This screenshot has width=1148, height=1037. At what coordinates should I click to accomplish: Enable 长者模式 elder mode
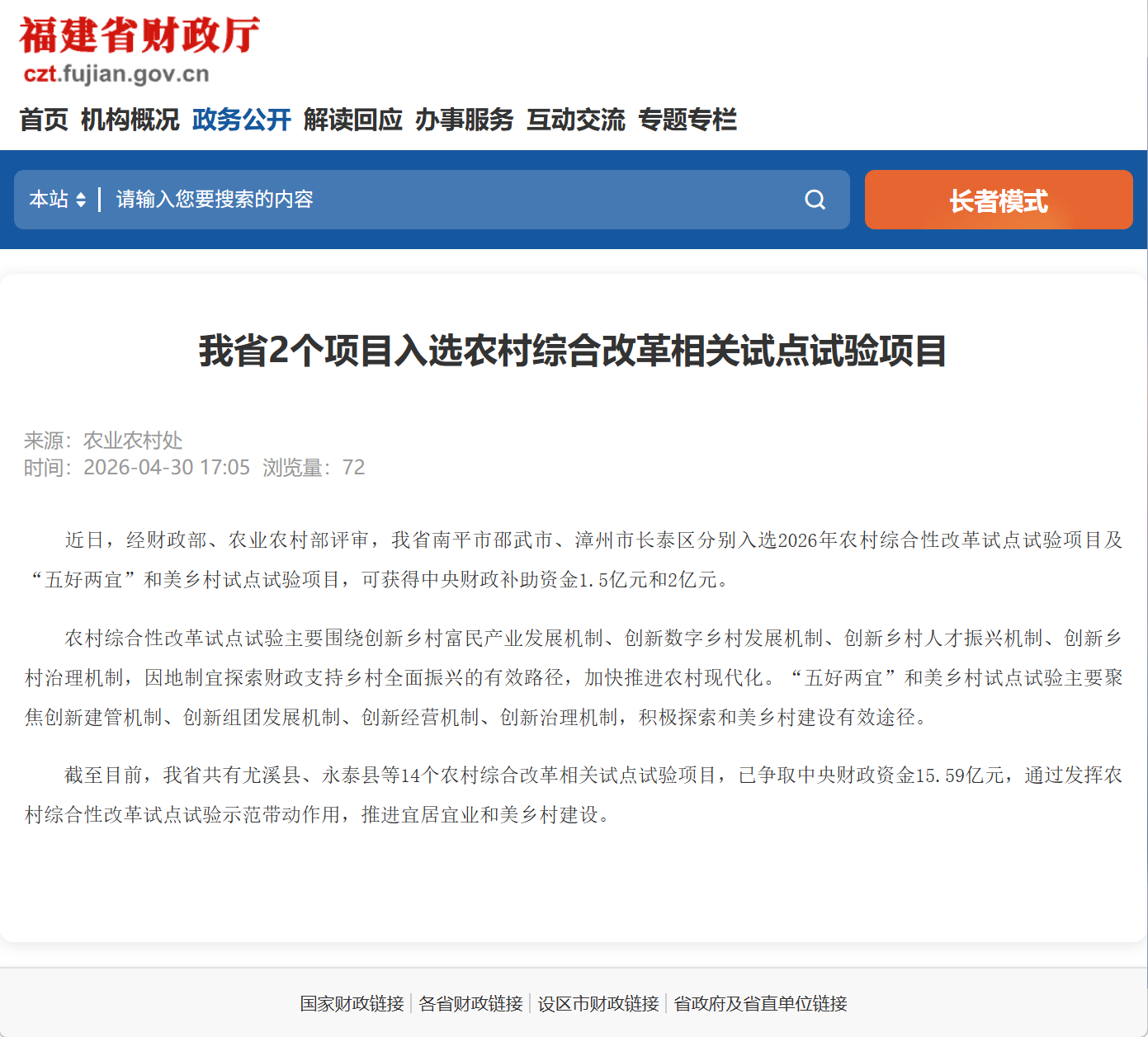pyautogui.click(x=999, y=200)
